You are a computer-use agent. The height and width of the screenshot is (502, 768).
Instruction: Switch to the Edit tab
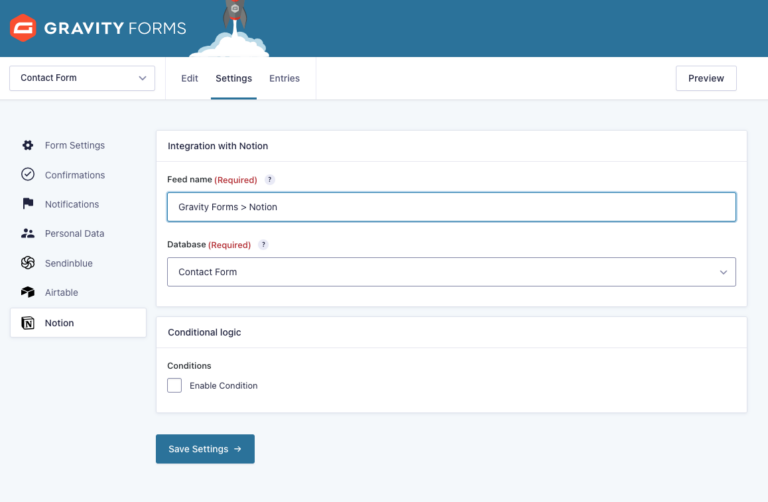(x=189, y=78)
